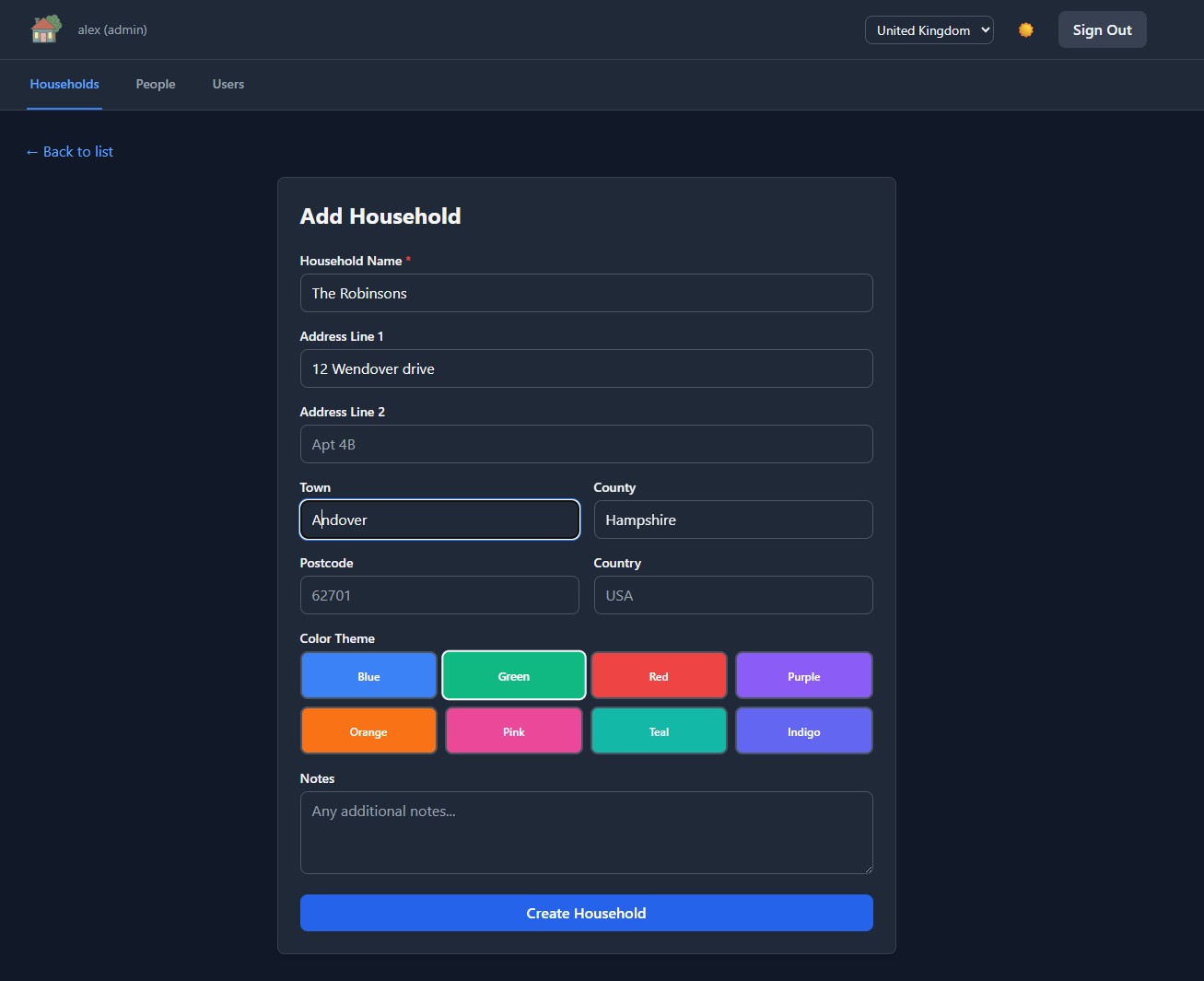
Task: Click the Create Household button
Action: pyautogui.click(x=586, y=913)
